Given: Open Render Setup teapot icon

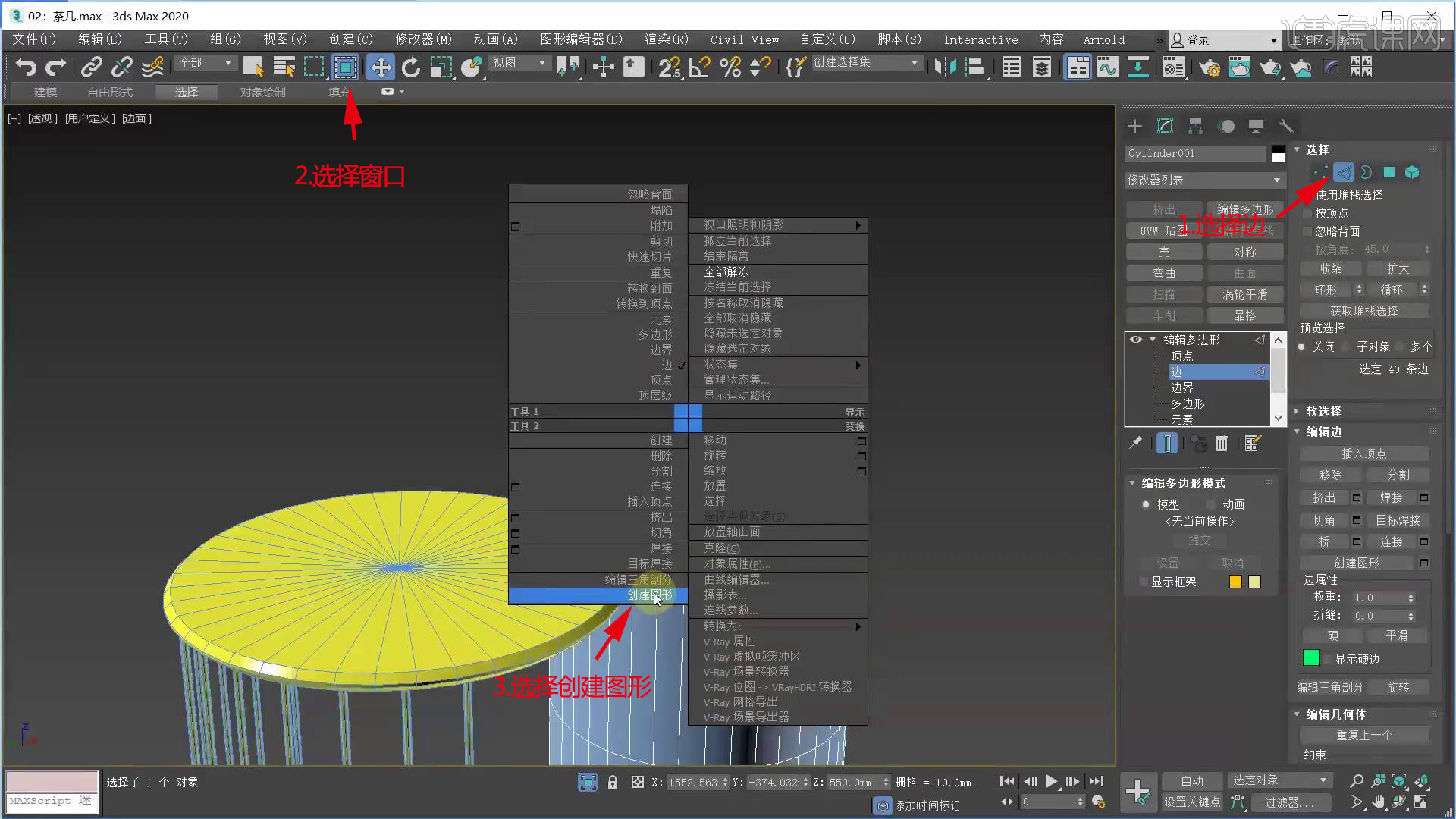Looking at the screenshot, I should pyautogui.click(x=1210, y=67).
